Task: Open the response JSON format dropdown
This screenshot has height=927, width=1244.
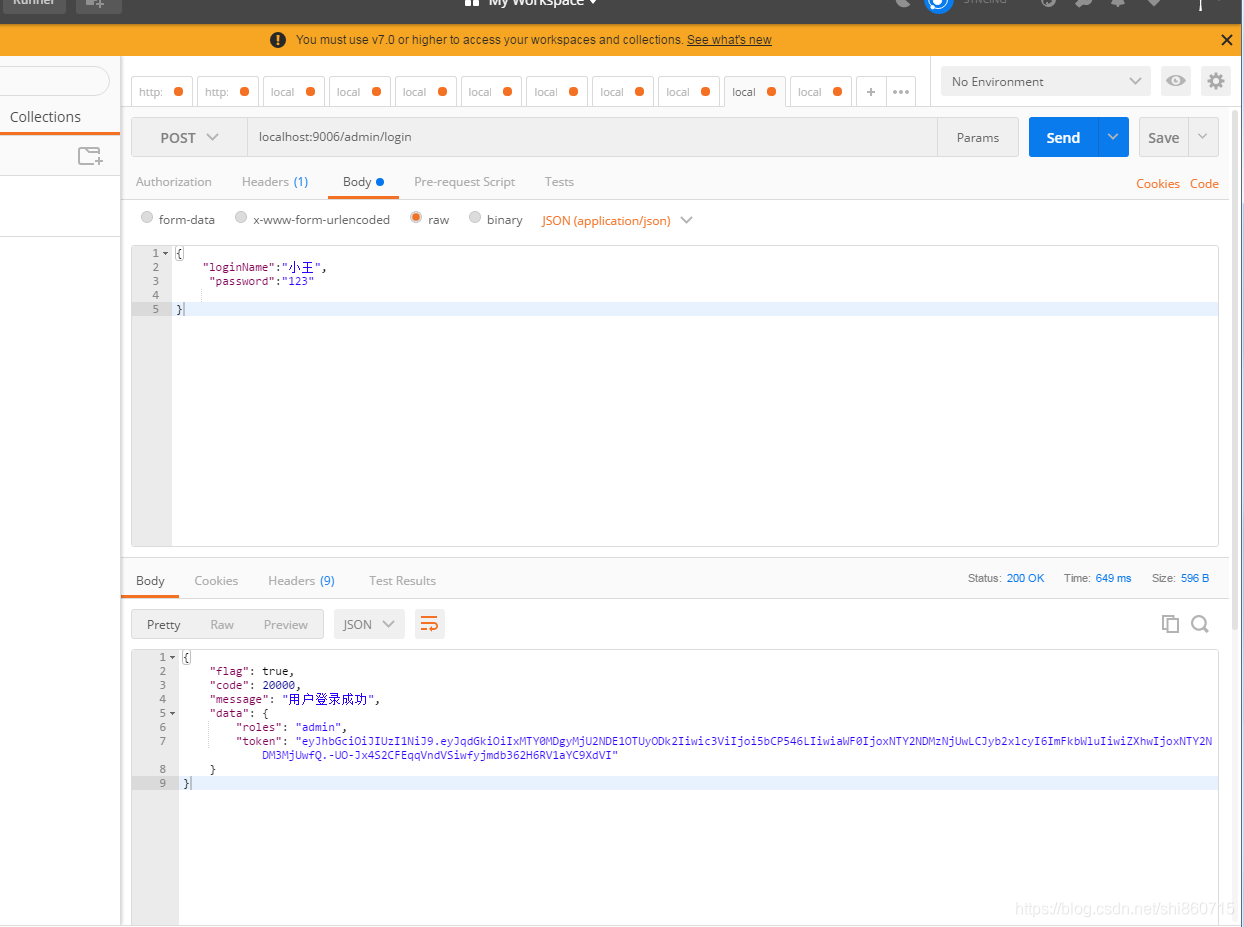Action: click(x=369, y=624)
